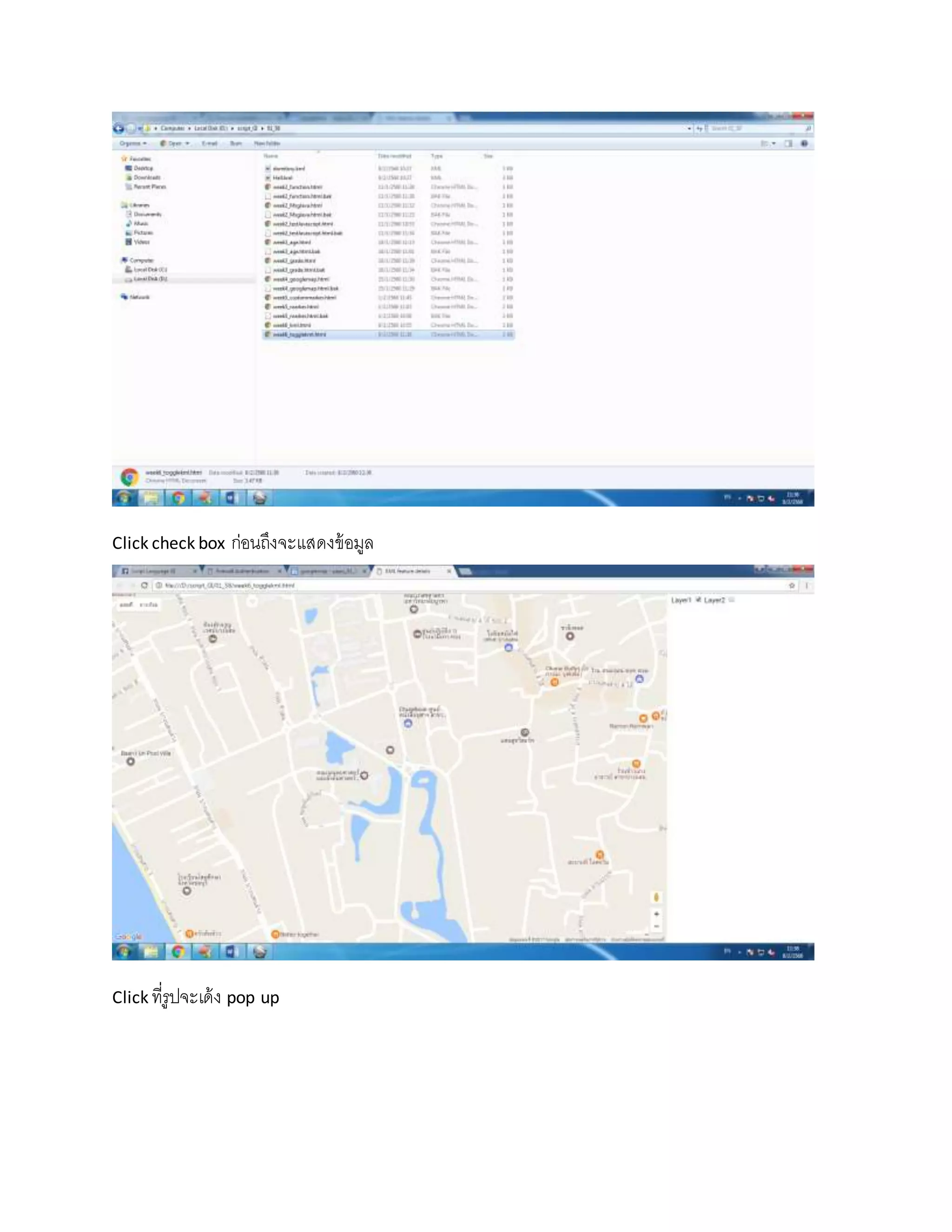Open the view options dropdown in Explorer

[x=774, y=144]
